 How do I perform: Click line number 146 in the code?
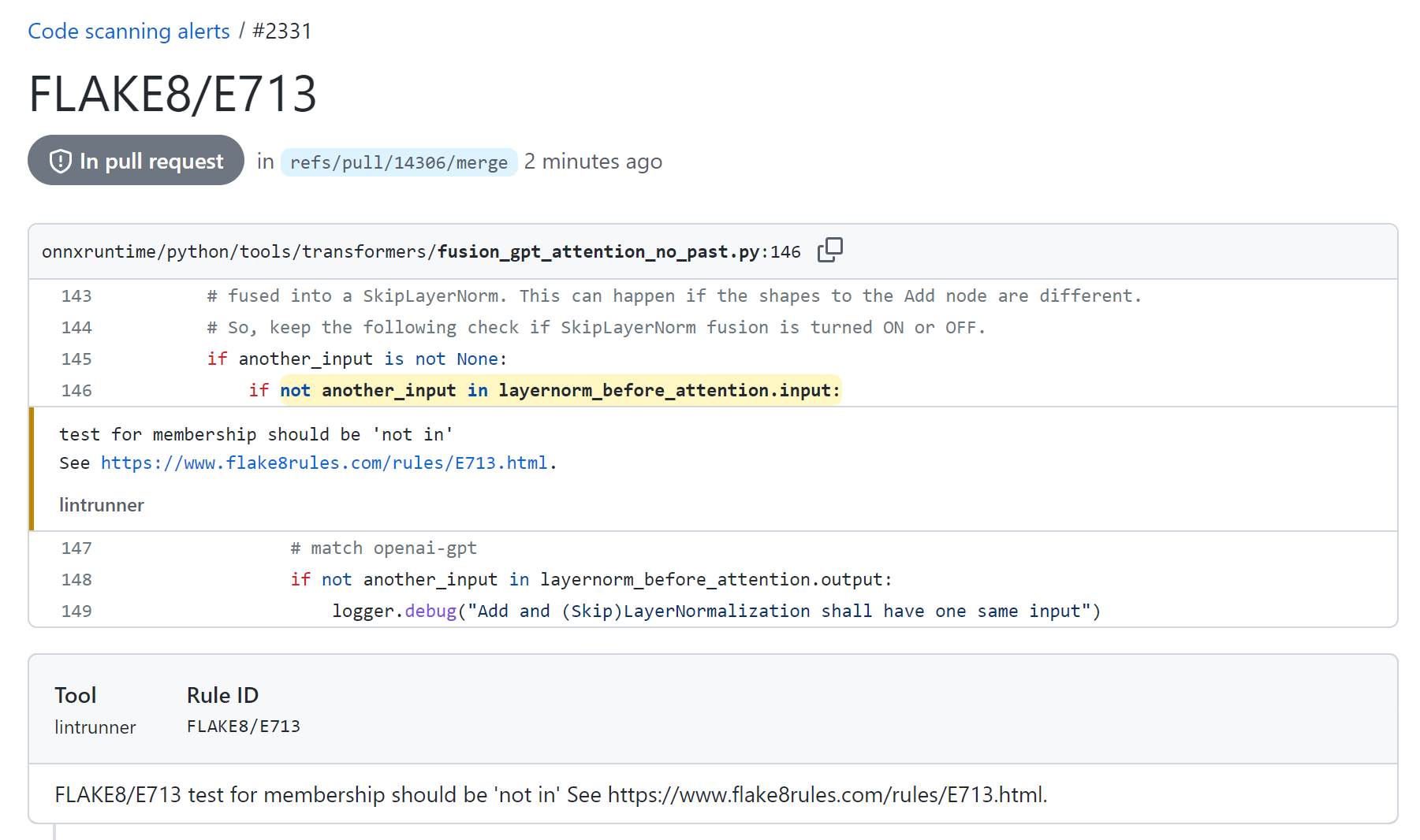click(x=76, y=390)
